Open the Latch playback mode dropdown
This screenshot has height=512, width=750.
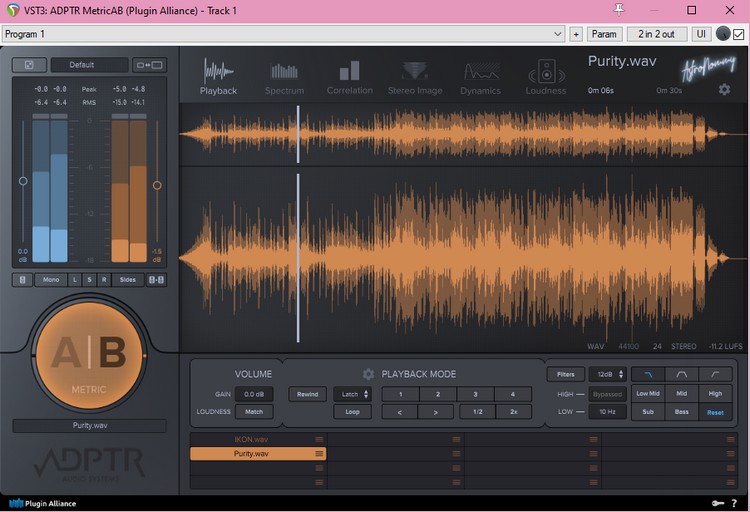click(x=353, y=394)
